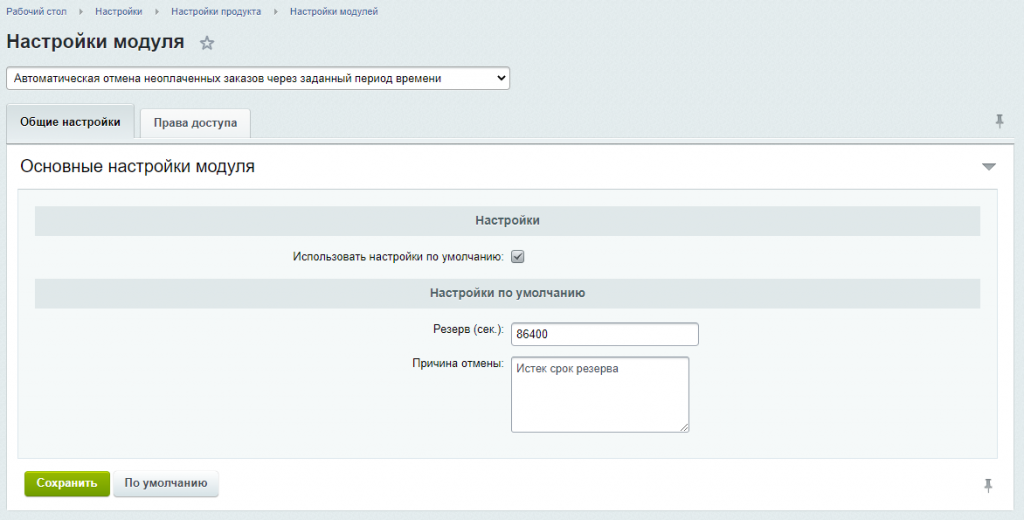This screenshot has width=1024, height=520.
Task: Click into the Причина отмены text area
Action: point(600,395)
